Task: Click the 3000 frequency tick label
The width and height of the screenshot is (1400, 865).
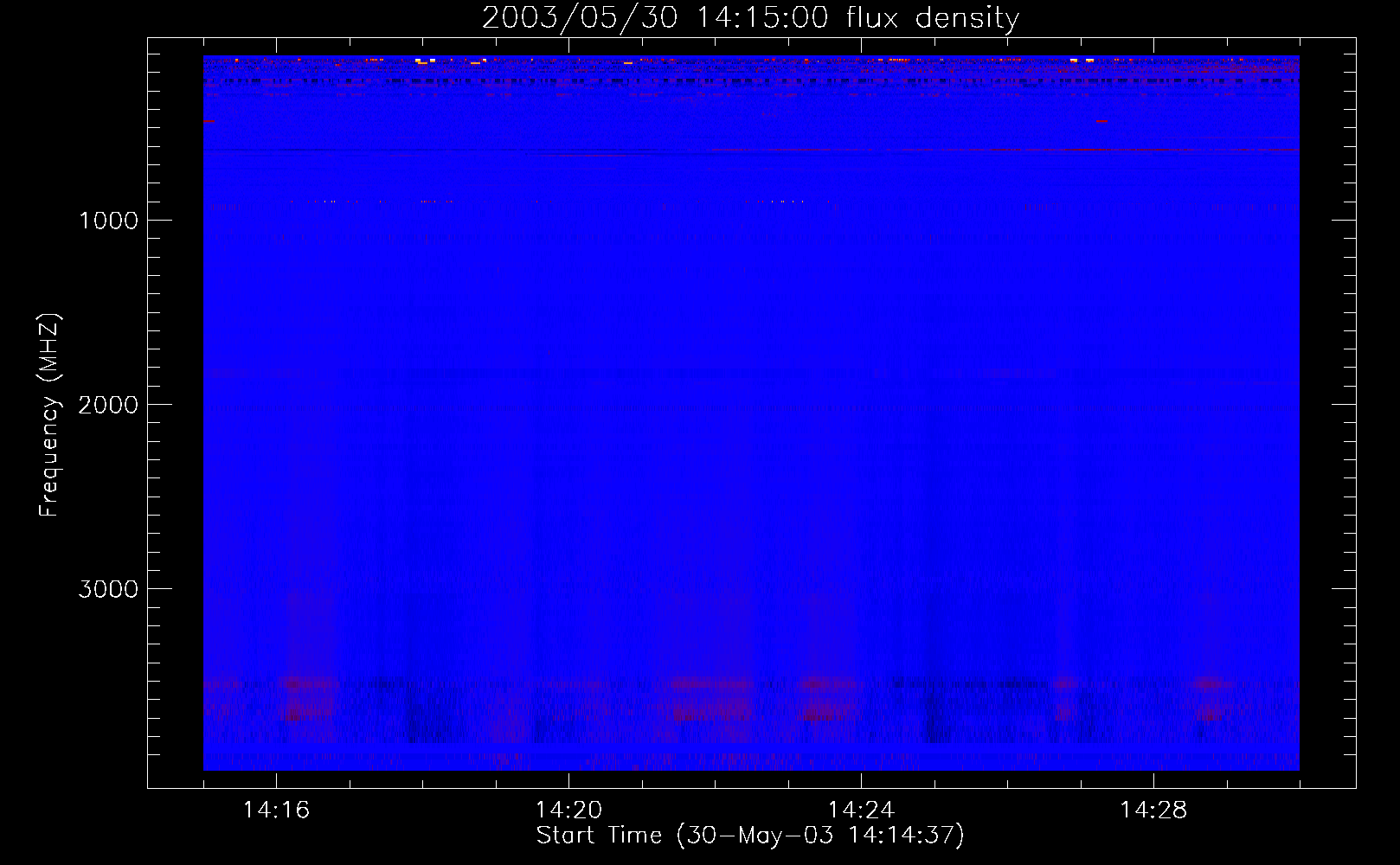Action: 108,589
